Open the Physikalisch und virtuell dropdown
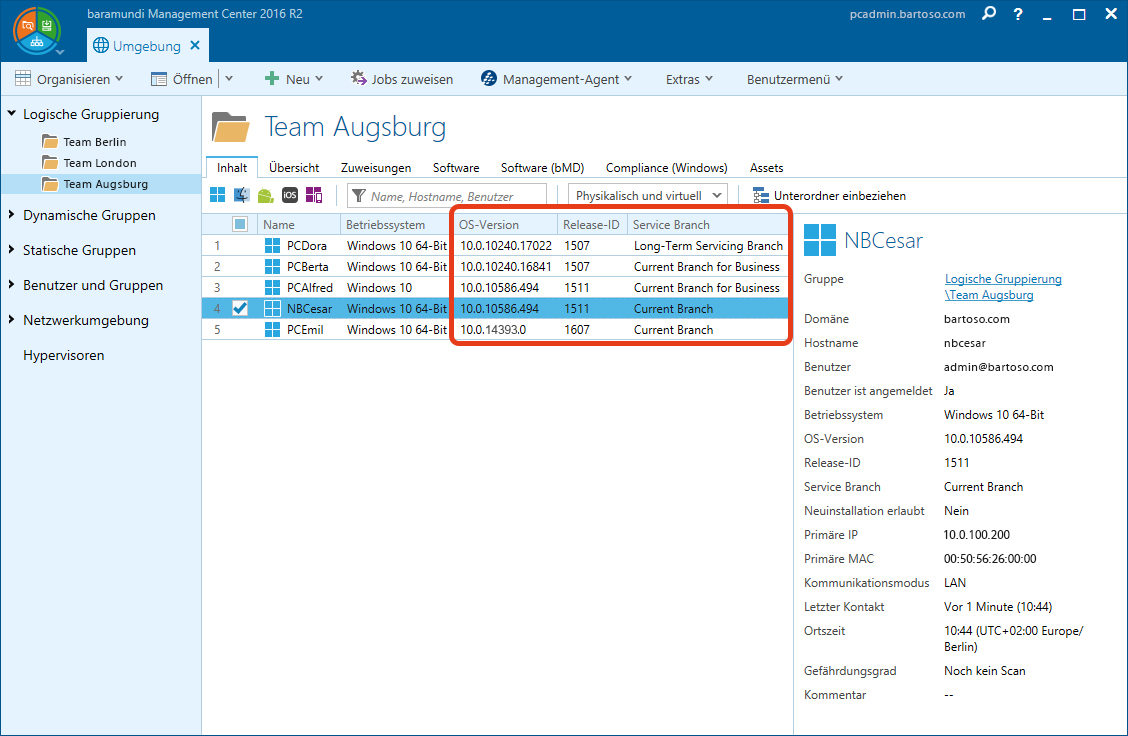This screenshot has width=1128, height=736. tap(648, 196)
